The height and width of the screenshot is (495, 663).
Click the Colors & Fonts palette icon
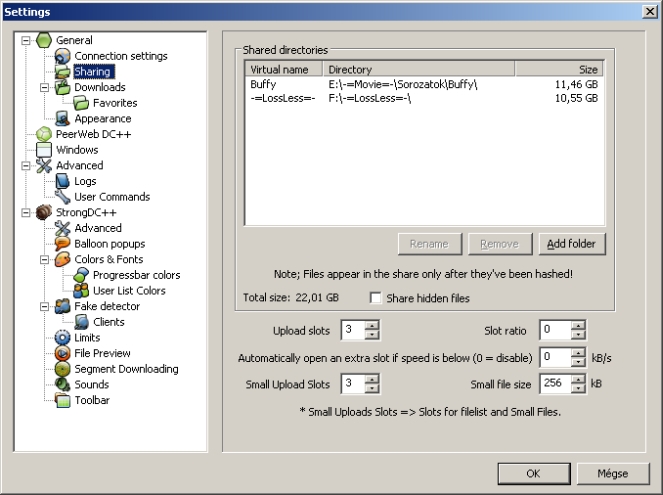tap(63, 259)
